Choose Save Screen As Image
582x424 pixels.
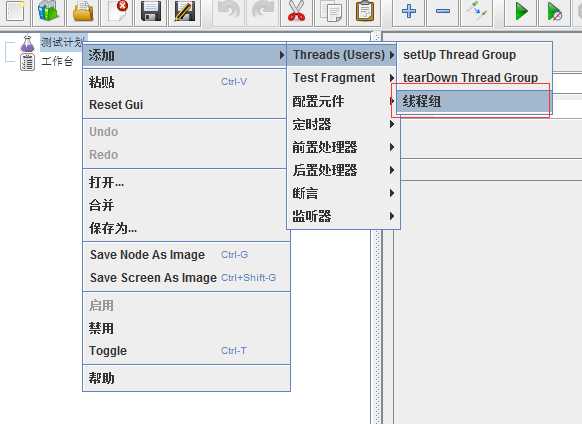186,278
